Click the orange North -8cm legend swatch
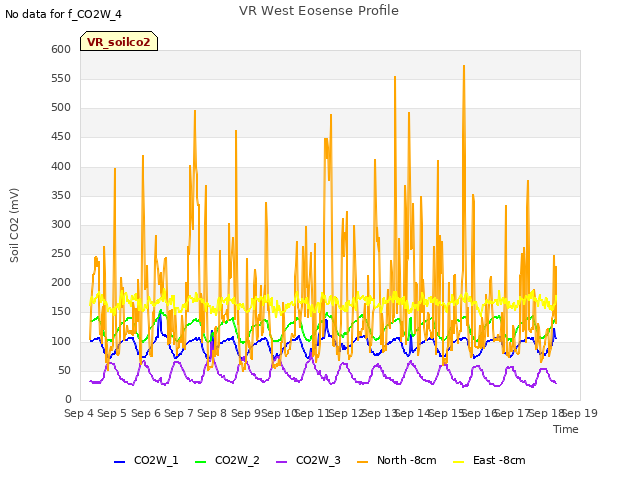640x480 pixels. tap(362, 462)
